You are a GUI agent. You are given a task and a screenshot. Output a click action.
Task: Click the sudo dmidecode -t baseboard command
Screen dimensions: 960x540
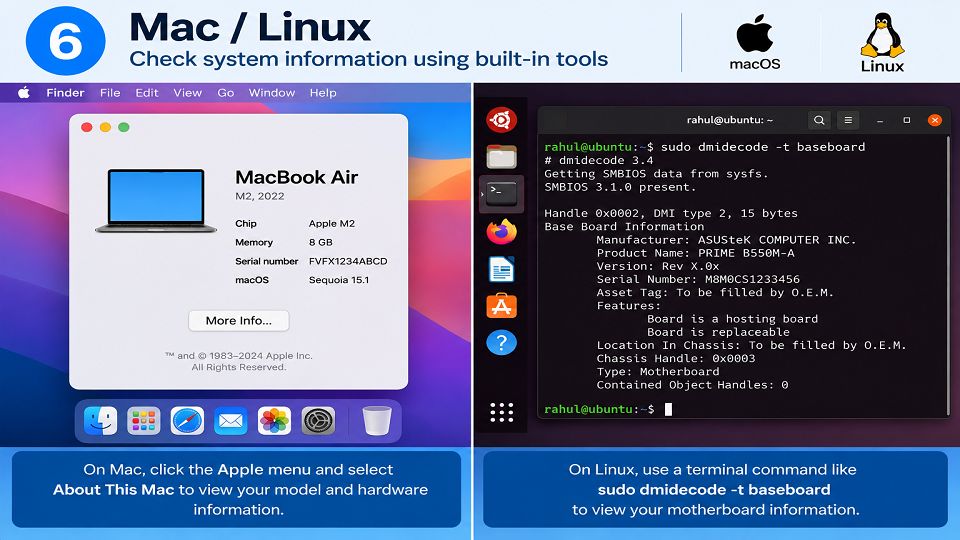pos(763,147)
